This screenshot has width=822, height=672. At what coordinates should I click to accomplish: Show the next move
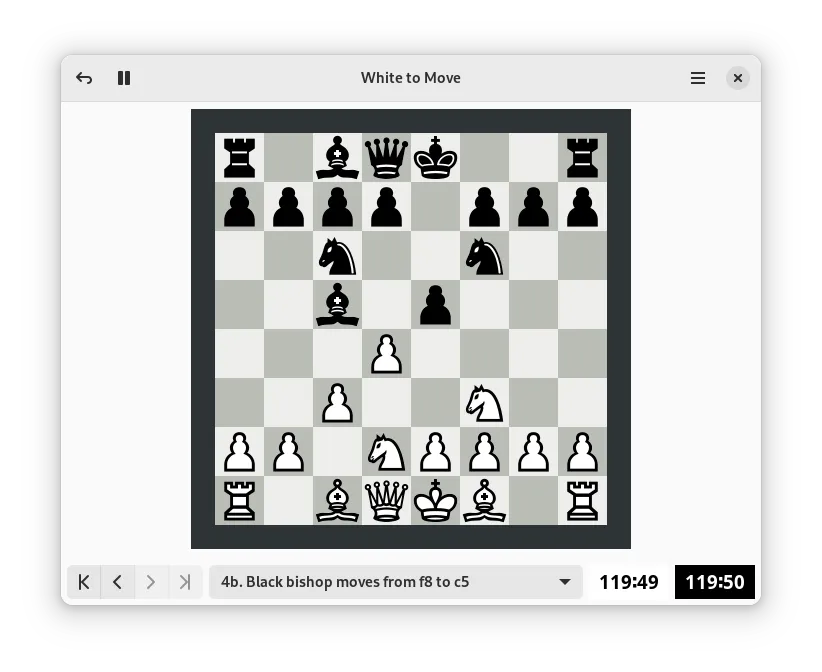pyautogui.click(x=151, y=582)
